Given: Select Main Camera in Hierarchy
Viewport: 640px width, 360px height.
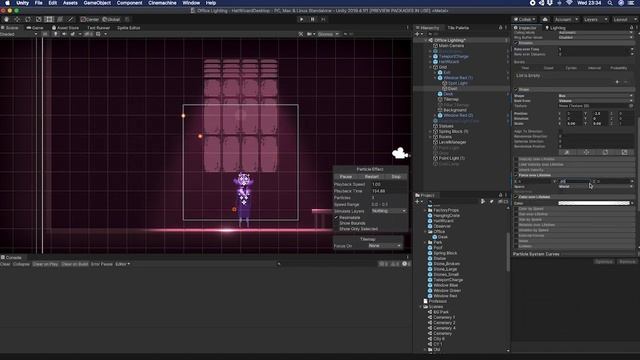Looking at the screenshot, I should 451,46.
